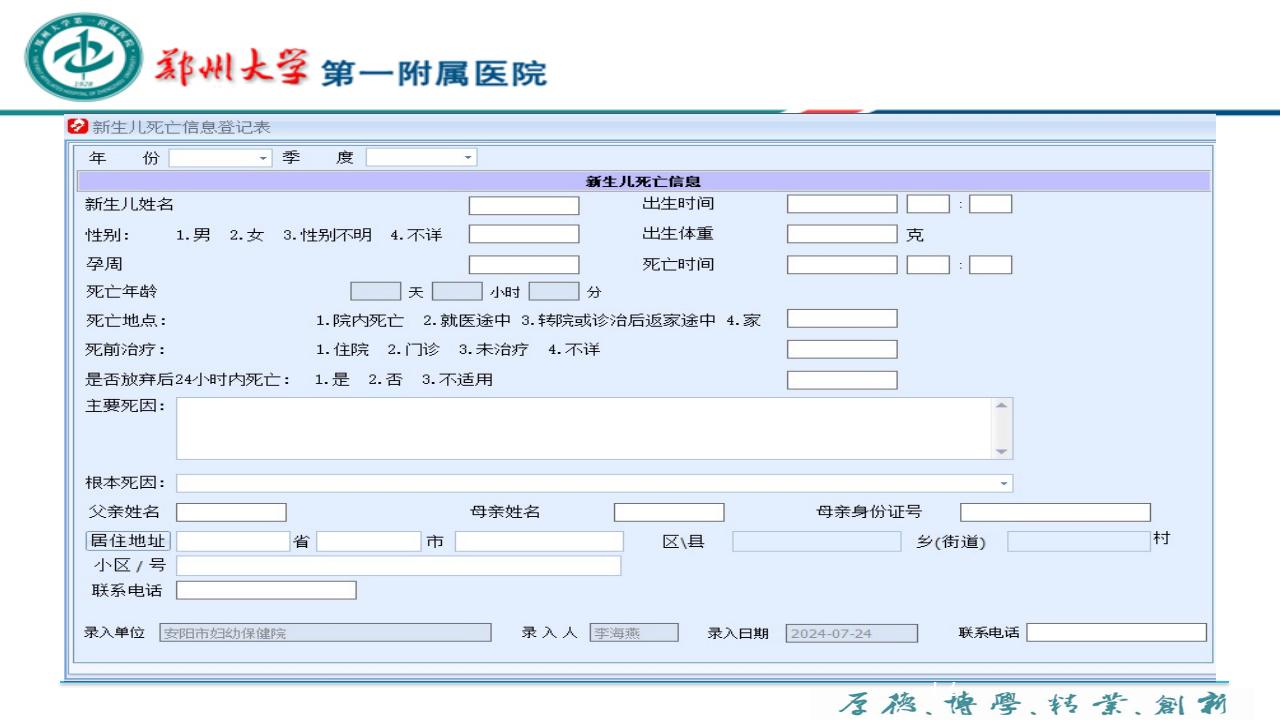
Task: Click the 新生儿姓名 input field
Action: point(524,206)
